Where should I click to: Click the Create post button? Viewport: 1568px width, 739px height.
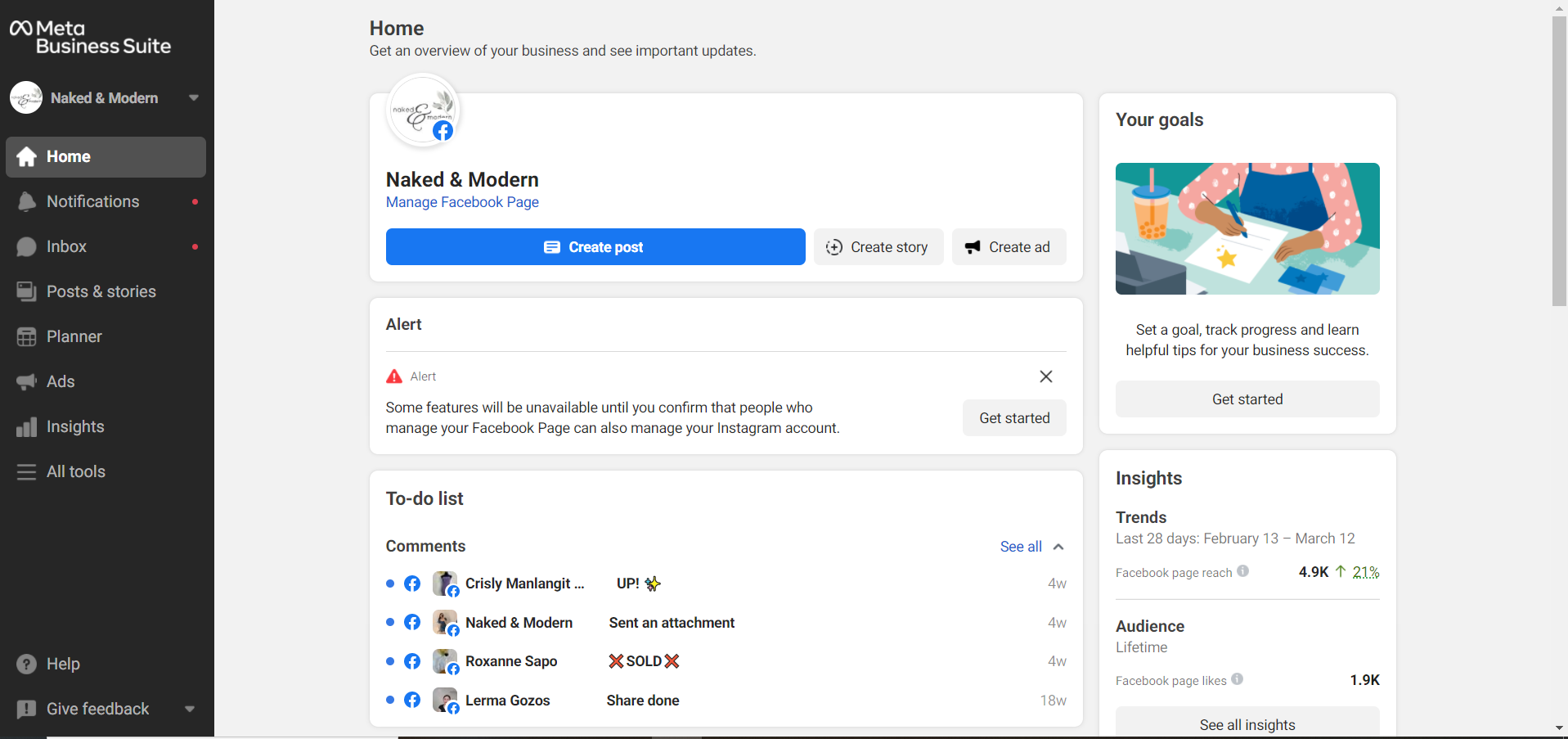pyautogui.click(x=595, y=247)
